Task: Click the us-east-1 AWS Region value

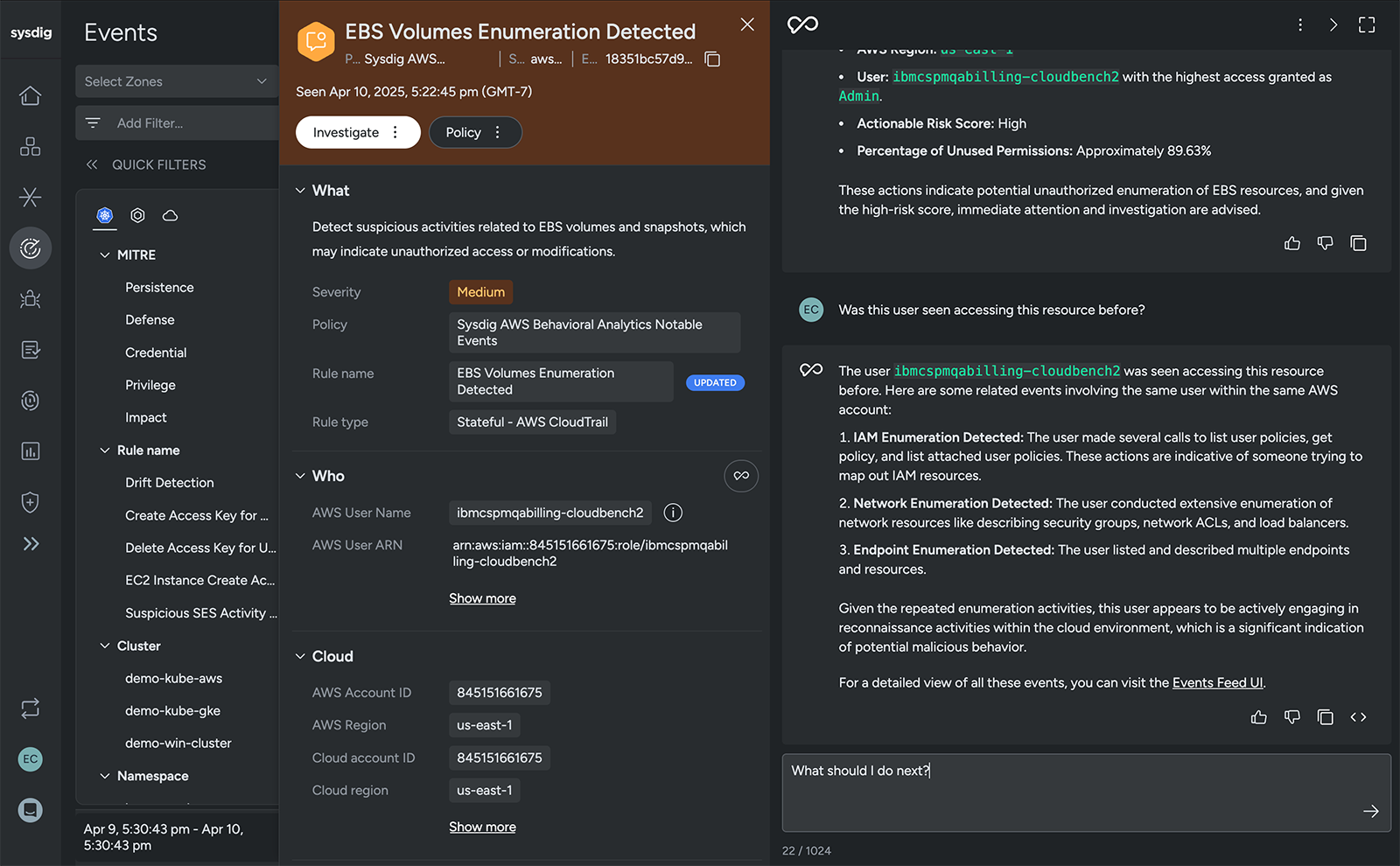Action: [x=485, y=725]
